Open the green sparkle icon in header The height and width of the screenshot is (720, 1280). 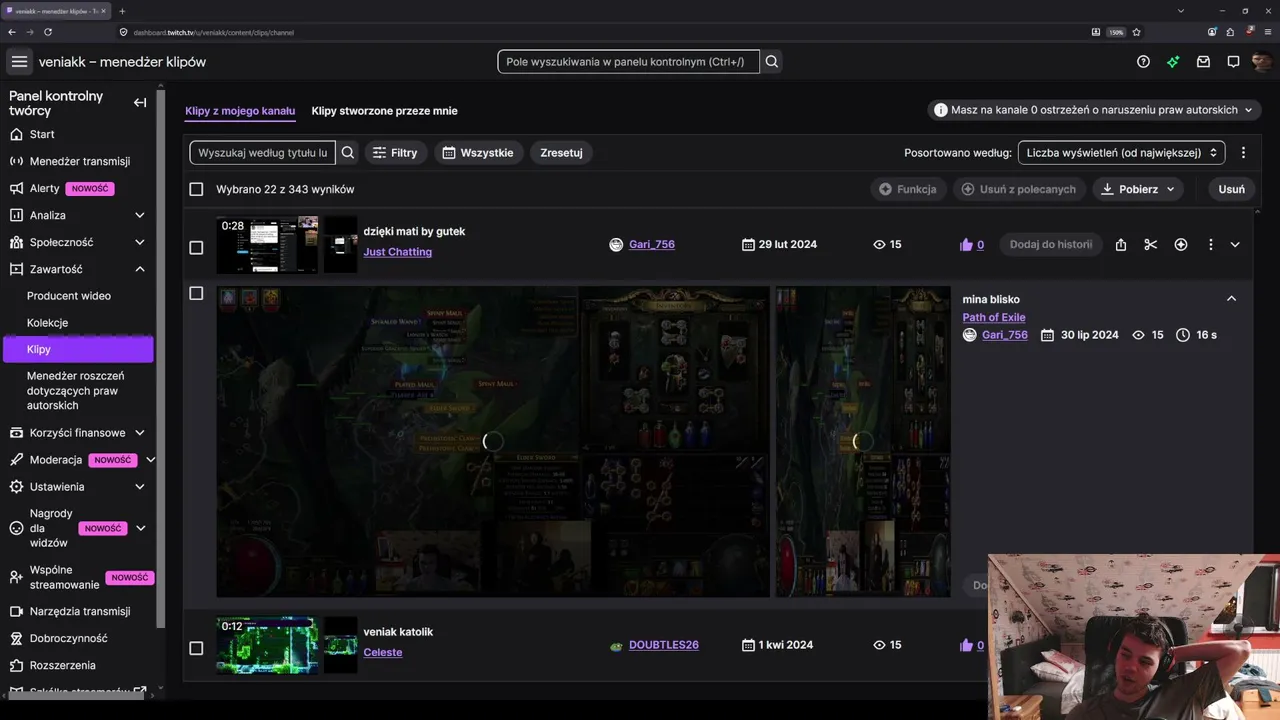click(1173, 62)
